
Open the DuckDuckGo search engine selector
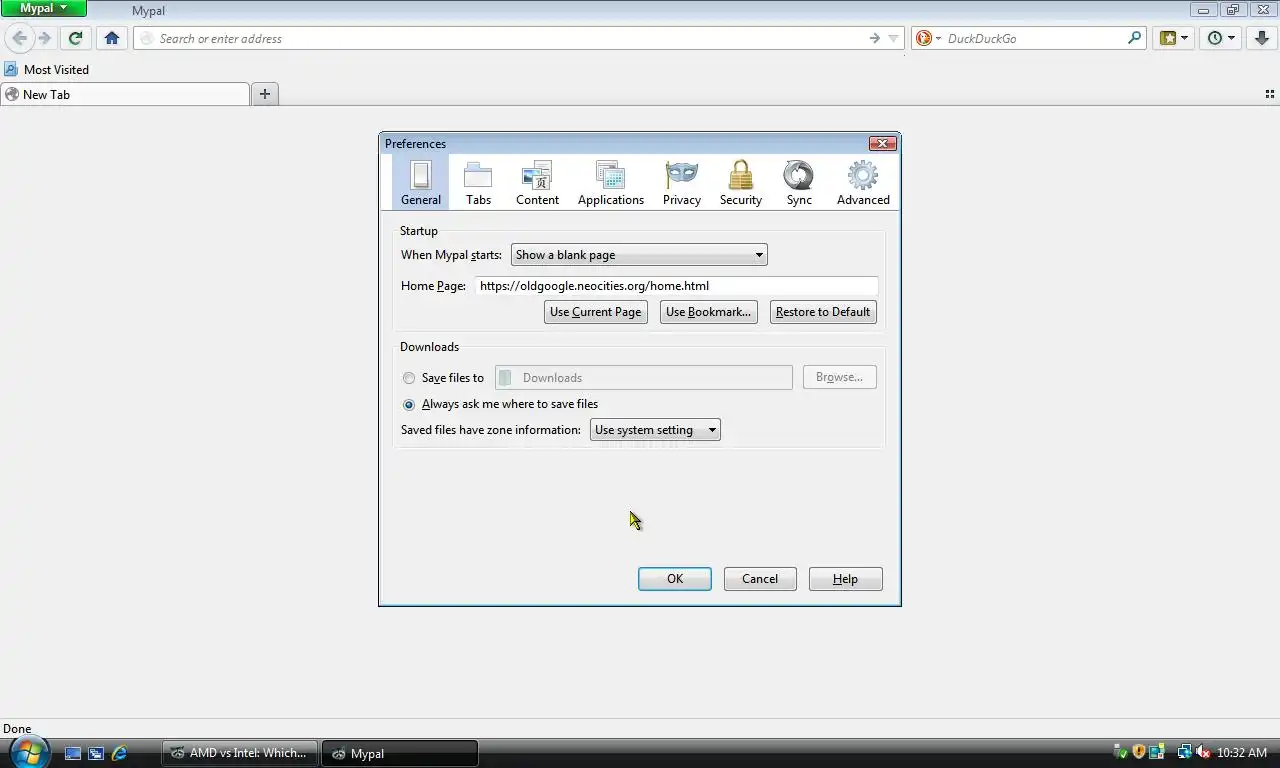[x=927, y=38]
